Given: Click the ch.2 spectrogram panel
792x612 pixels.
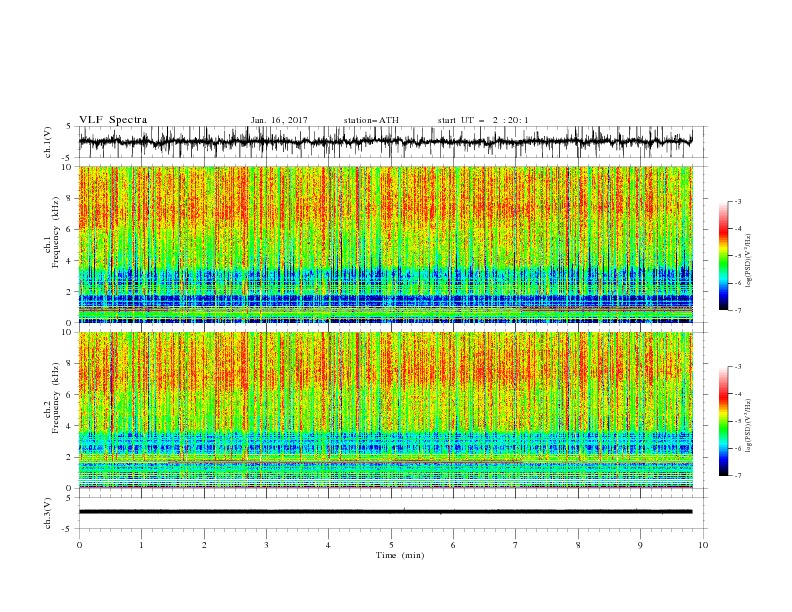Looking at the screenshot, I should click(x=386, y=410).
